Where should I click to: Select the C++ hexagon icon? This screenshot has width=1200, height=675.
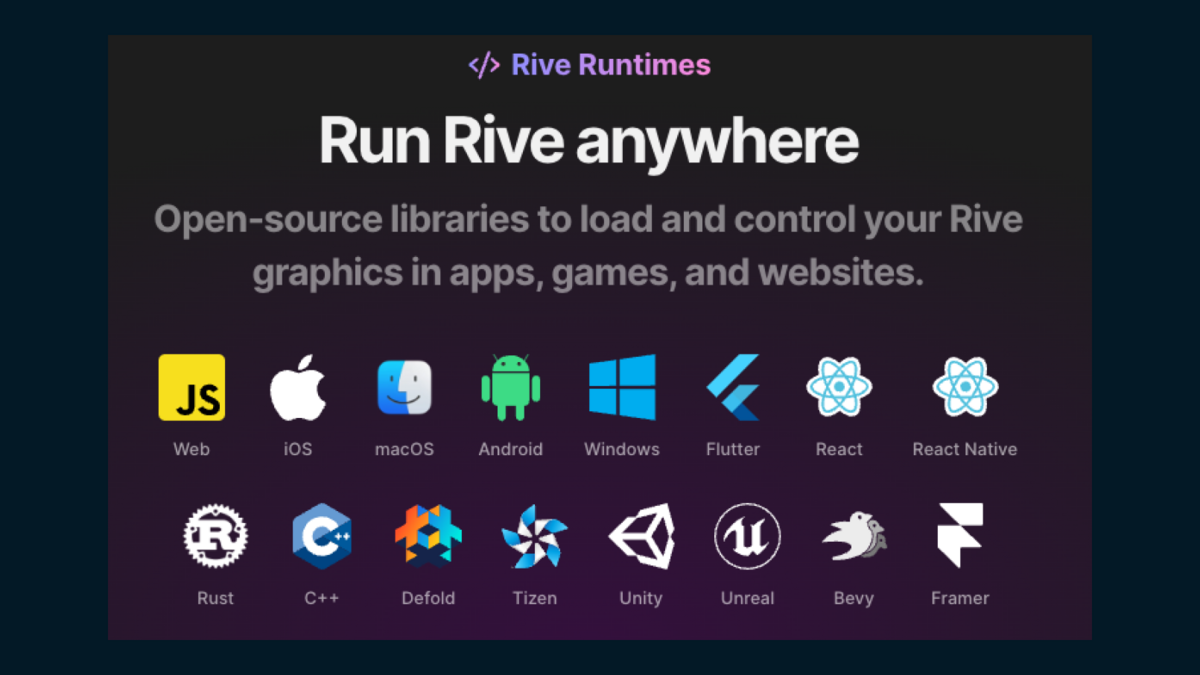[x=322, y=536]
